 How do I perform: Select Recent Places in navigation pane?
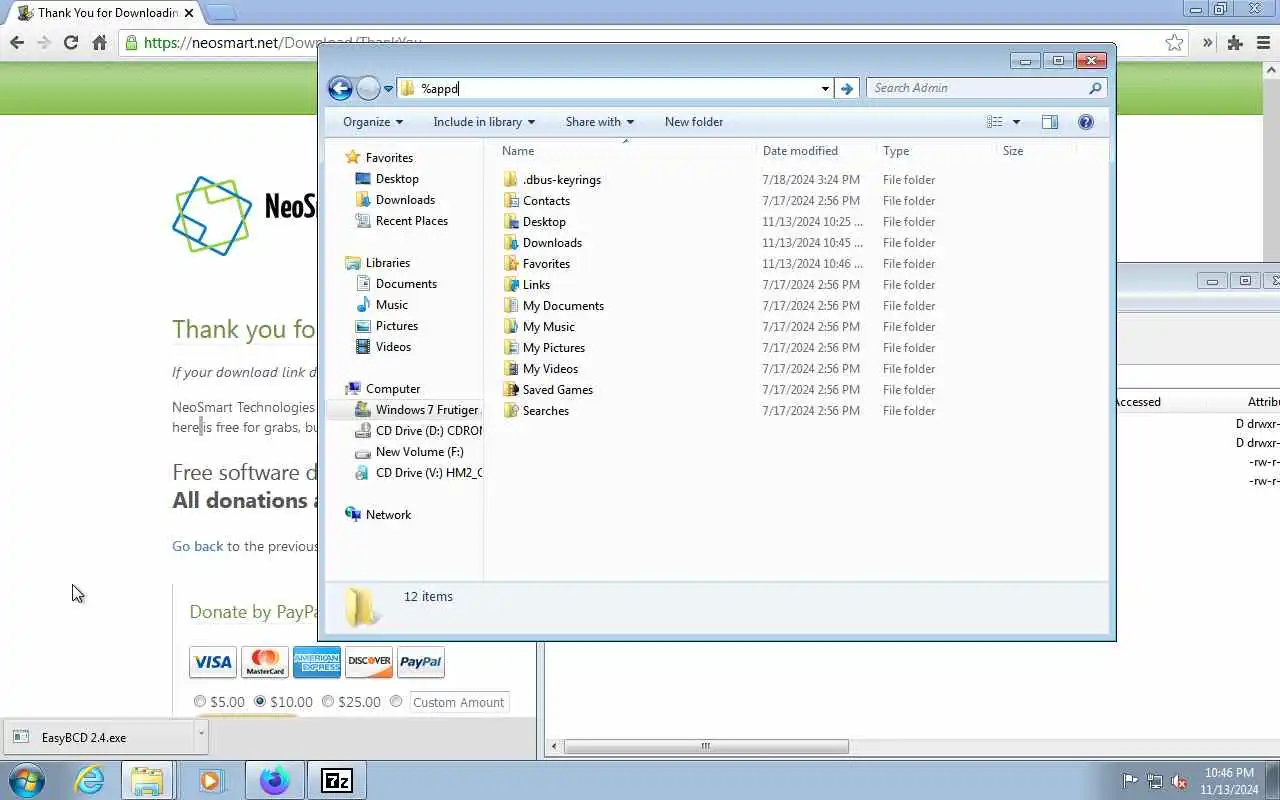point(411,221)
